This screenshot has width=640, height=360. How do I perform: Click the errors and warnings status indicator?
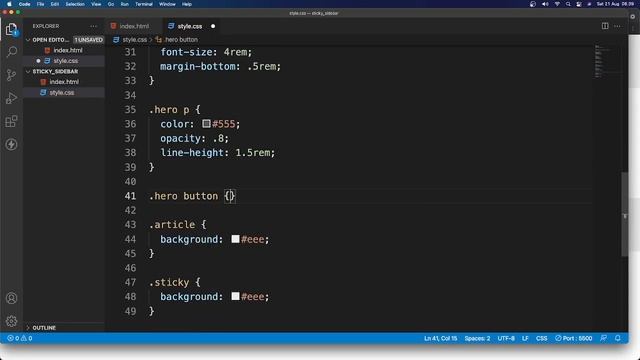(x=20, y=338)
